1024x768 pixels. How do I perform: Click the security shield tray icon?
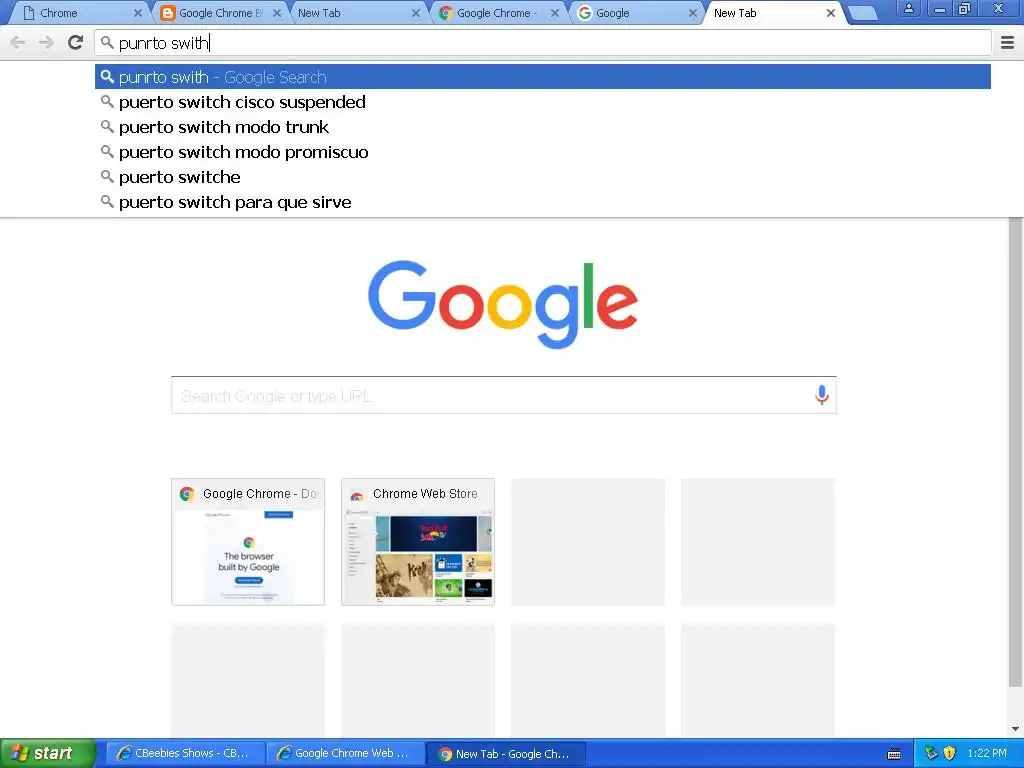[950, 753]
